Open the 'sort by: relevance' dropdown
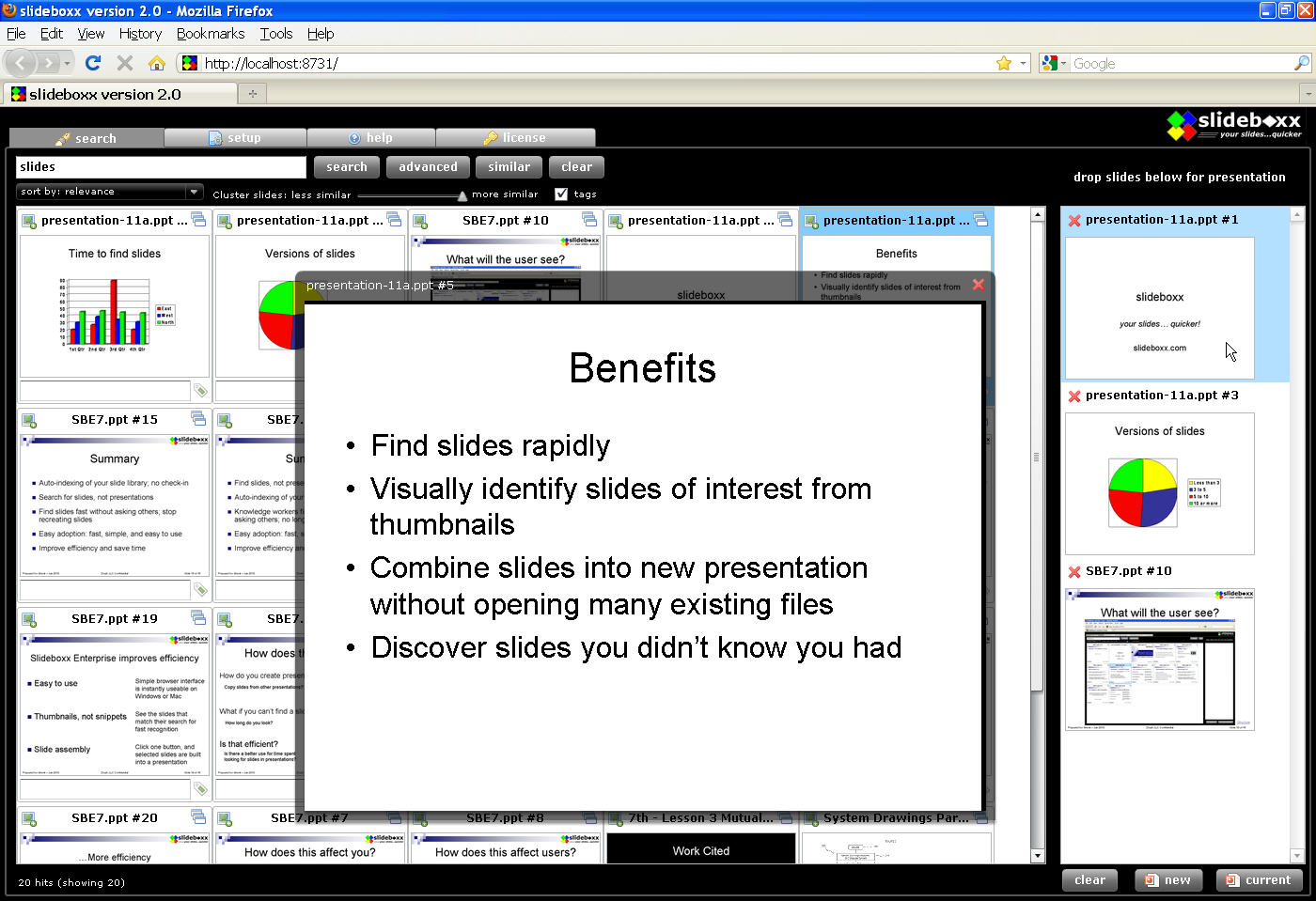The height and width of the screenshot is (901, 1316). pos(109,192)
